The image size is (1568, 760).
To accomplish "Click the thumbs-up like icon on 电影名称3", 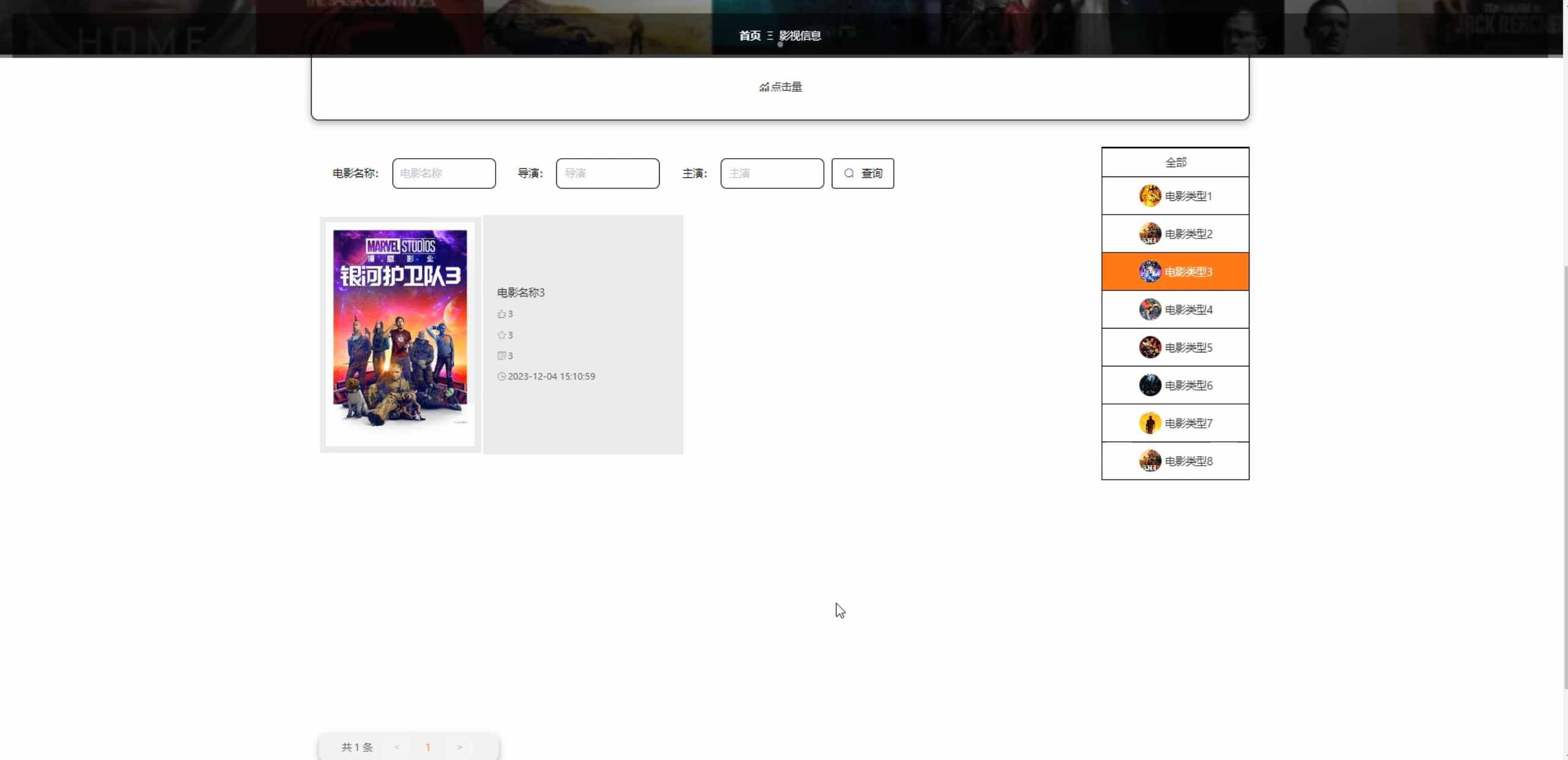I will pos(502,314).
